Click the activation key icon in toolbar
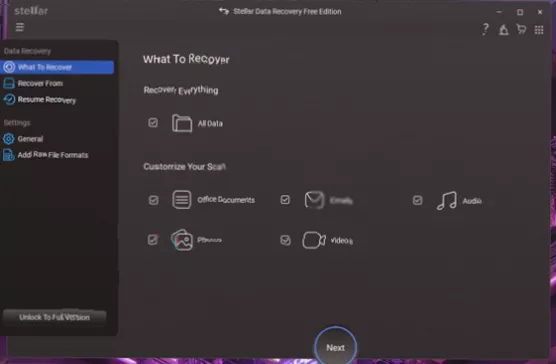 click(x=504, y=30)
